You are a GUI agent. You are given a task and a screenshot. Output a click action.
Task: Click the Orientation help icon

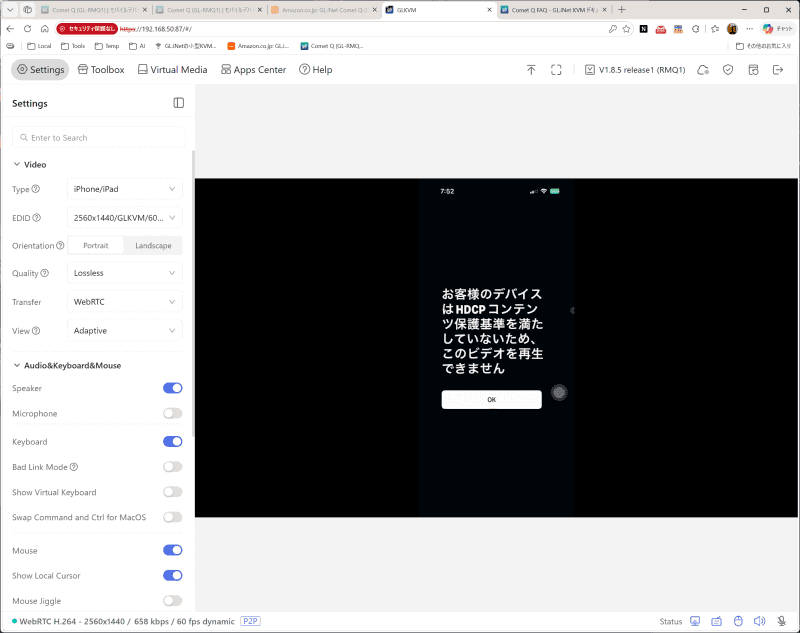coord(60,245)
